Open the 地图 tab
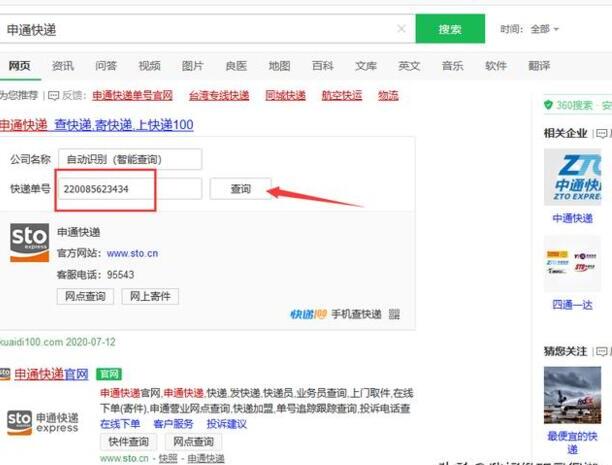The image size is (612, 465). coord(279,66)
